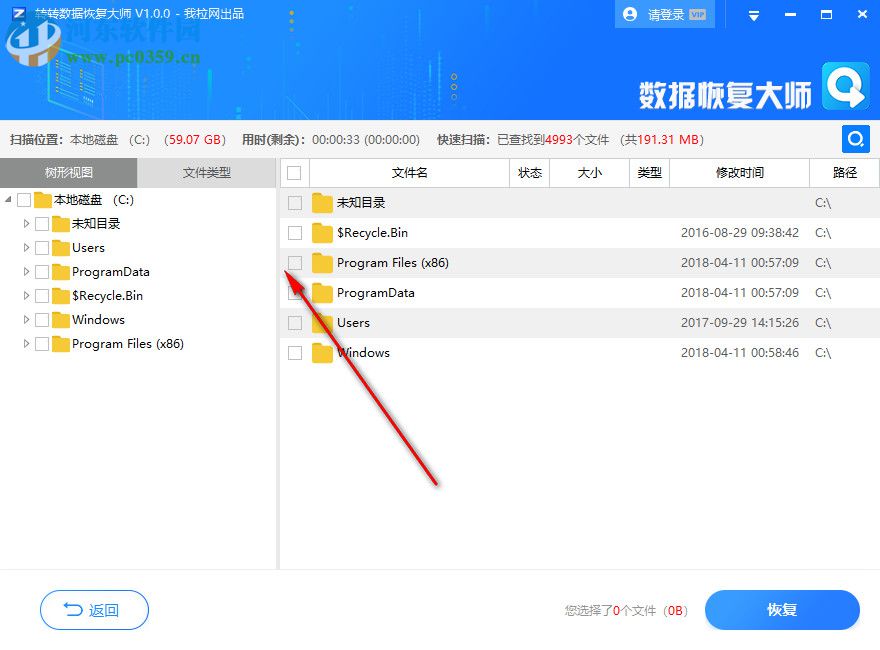Viewport: 880px width, 650px height.
Task: Expand the Windows tree node
Action: (x=25, y=320)
